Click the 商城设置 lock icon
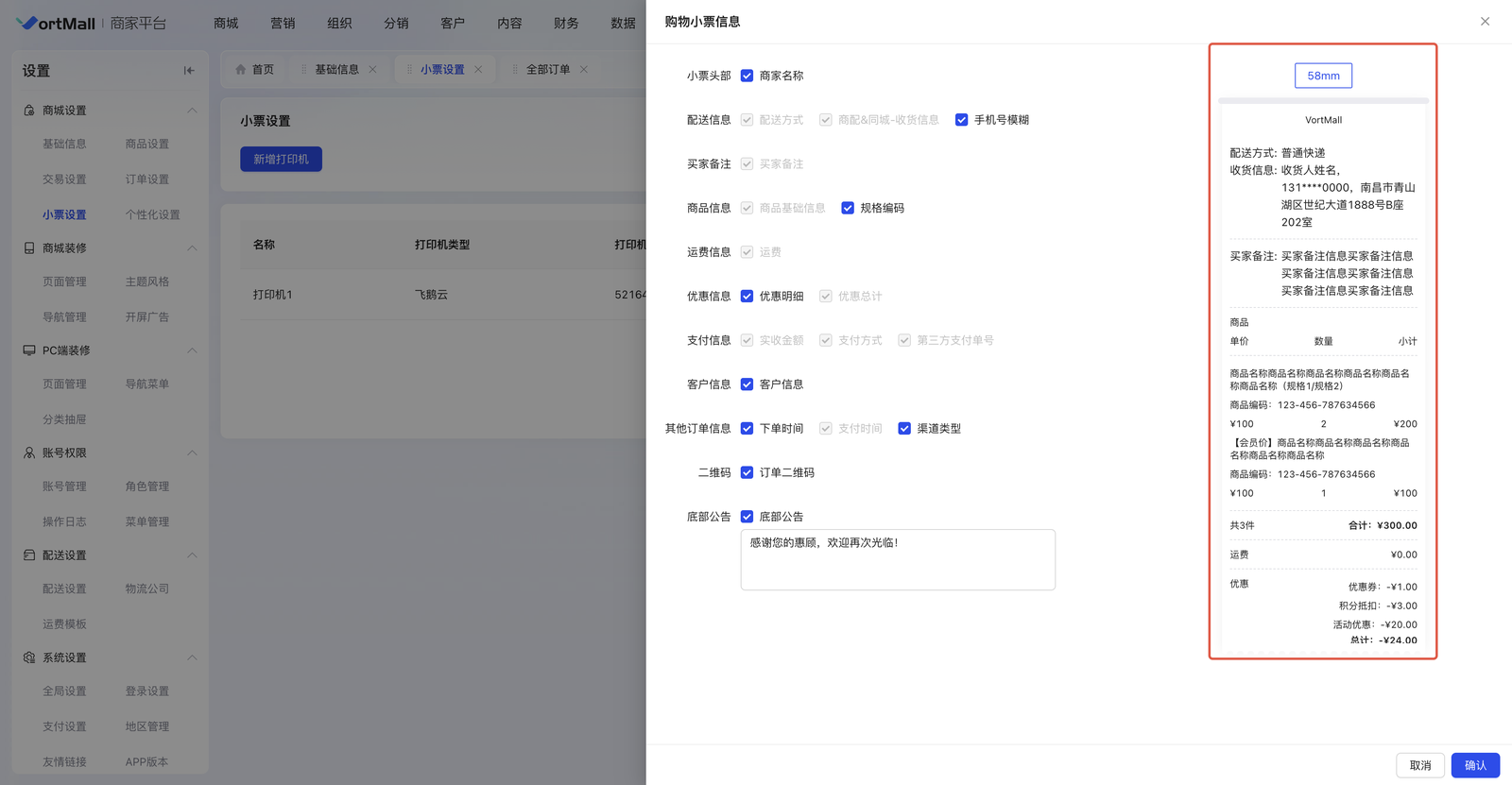The width and height of the screenshot is (1512, 785). pyautogui.click(x=29, y=111)
